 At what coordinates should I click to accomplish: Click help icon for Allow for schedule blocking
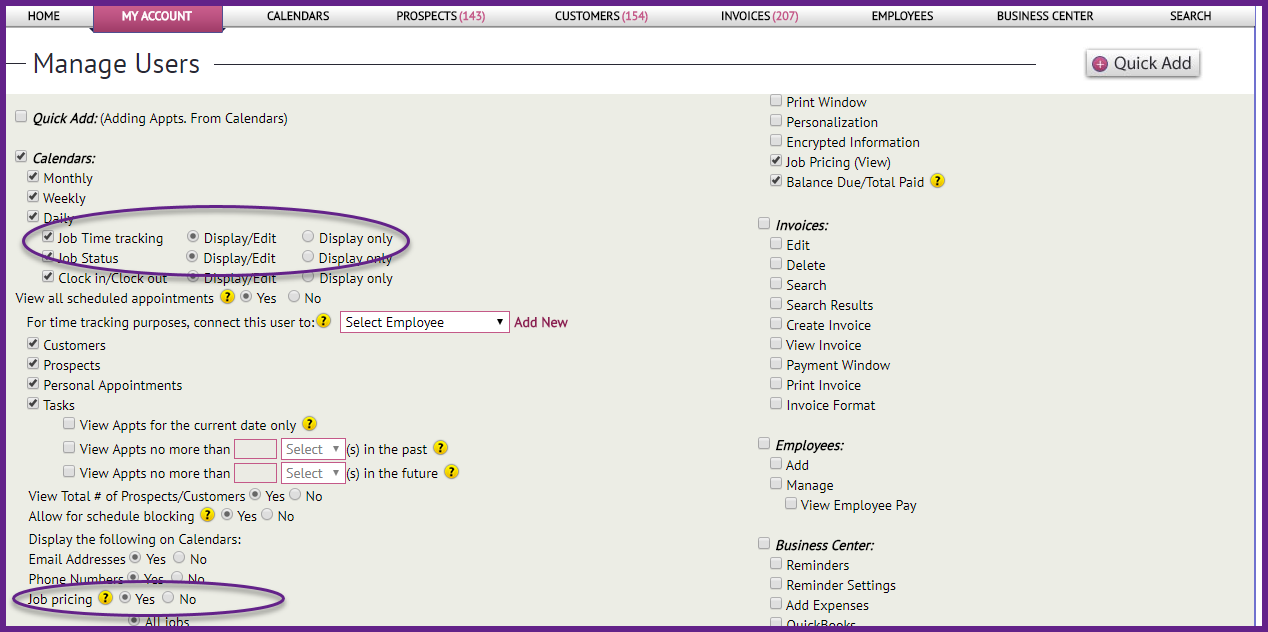(x=207, y=515)
